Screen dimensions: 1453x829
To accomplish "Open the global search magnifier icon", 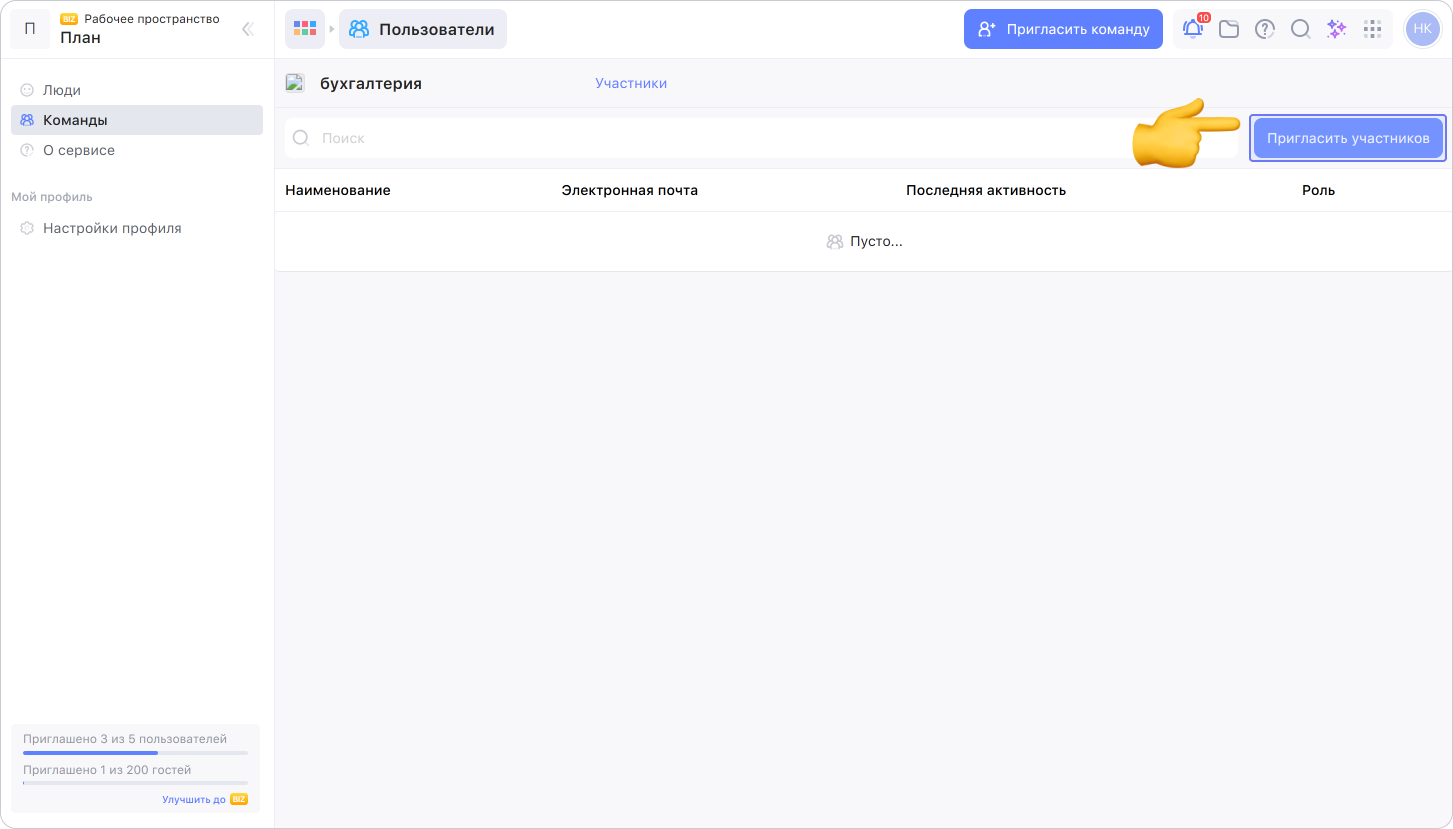I will click(1300, 29).
